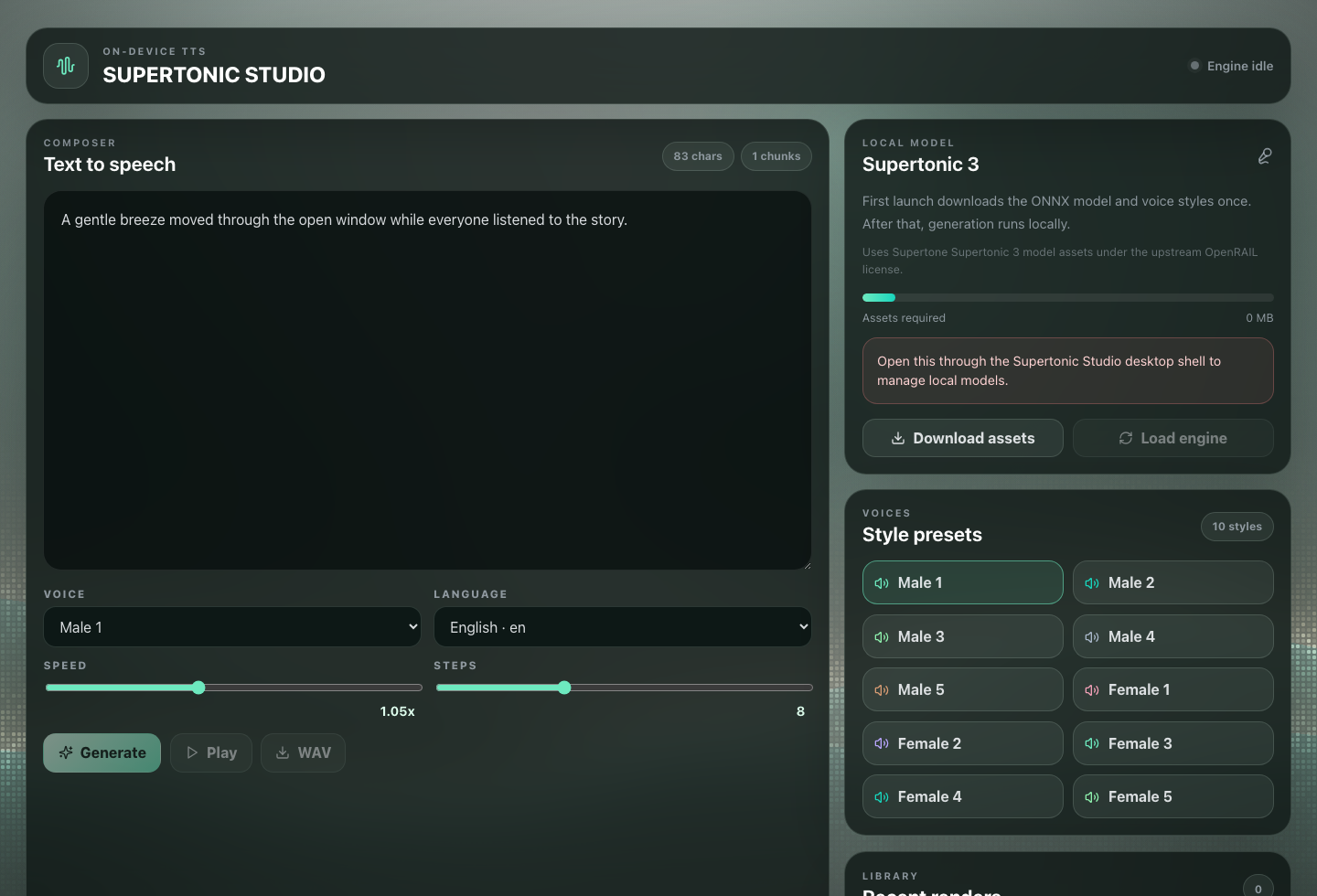
Task: Click the speaker icon on Female 2 preset
Action: [x=882, y=744]
